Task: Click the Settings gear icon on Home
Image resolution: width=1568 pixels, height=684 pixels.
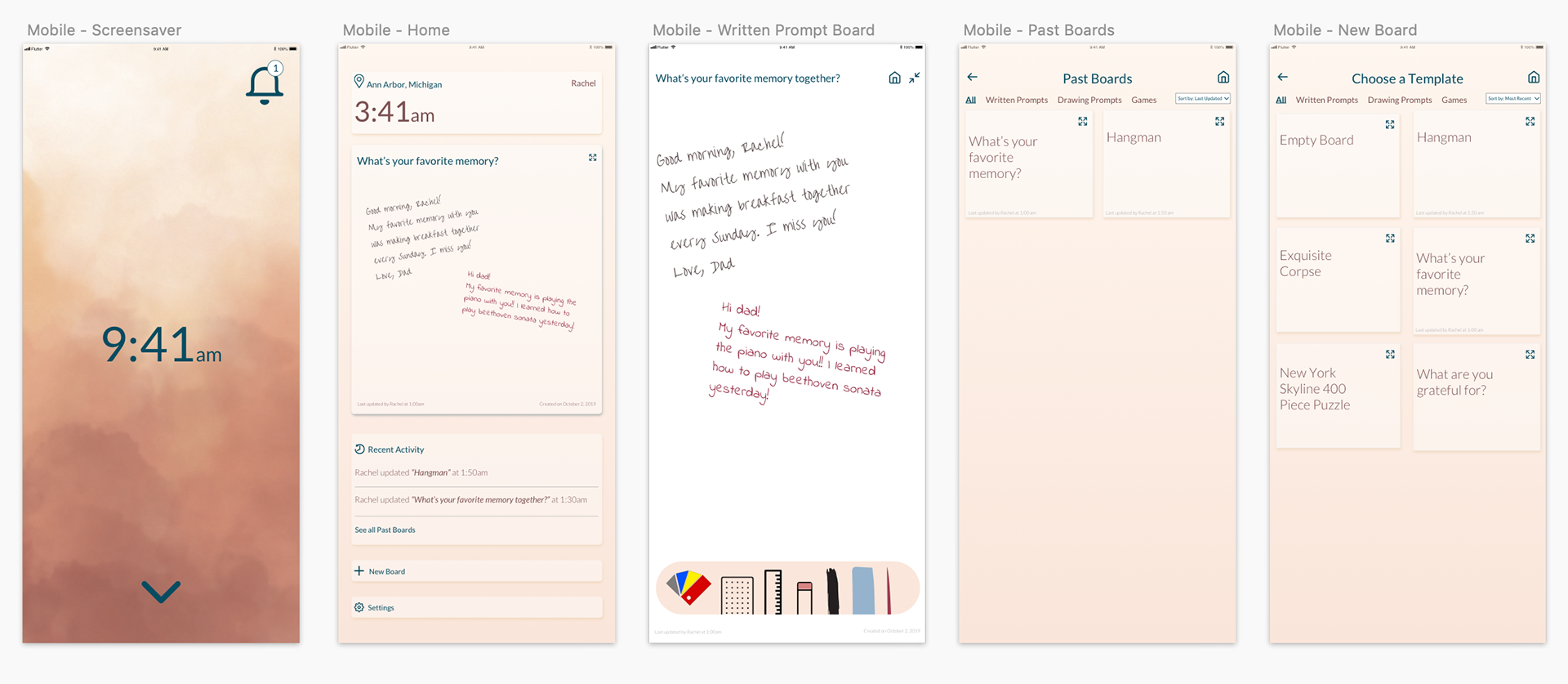Action: pyautogui.click(x=359, y=607)
